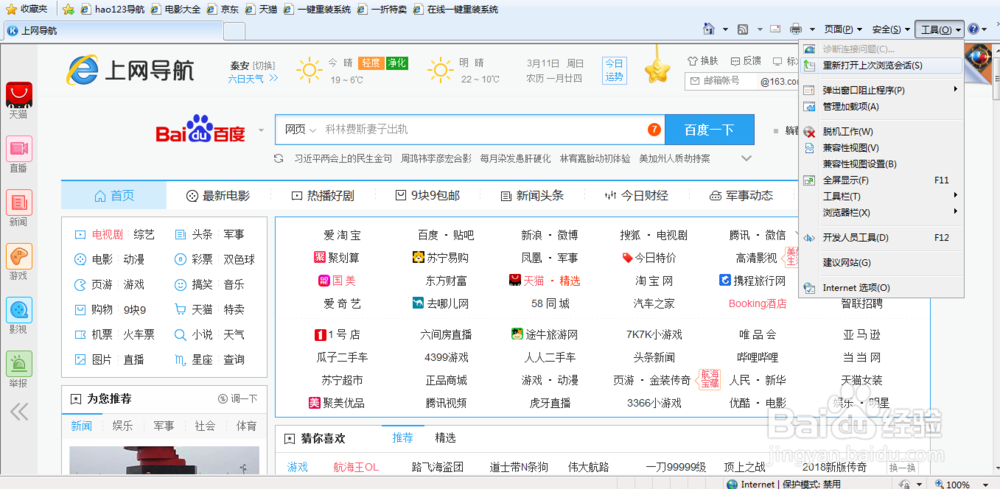Open the movies sidebar icon

pos(18,310)
